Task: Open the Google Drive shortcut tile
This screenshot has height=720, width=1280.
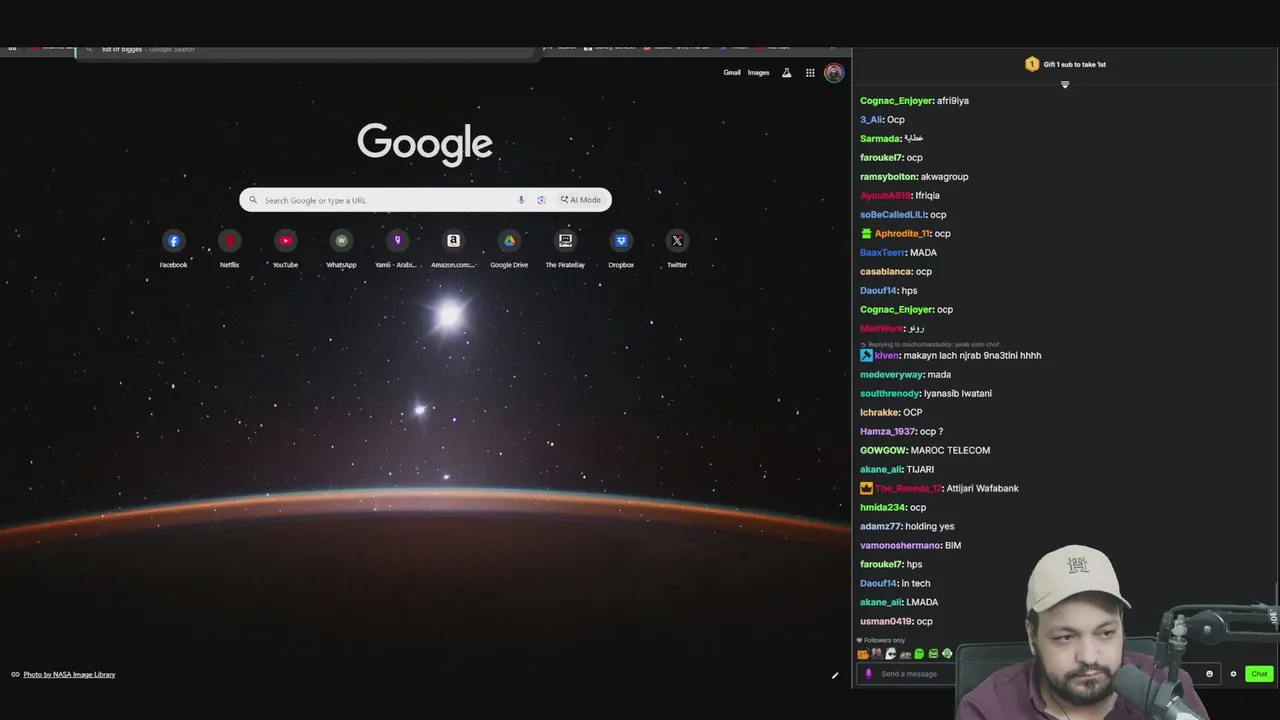Action: click(x=509, y=249)
